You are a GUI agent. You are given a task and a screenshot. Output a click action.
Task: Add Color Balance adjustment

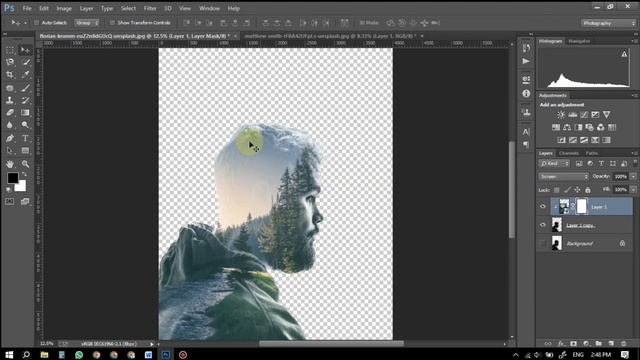[x=567, y=127]
